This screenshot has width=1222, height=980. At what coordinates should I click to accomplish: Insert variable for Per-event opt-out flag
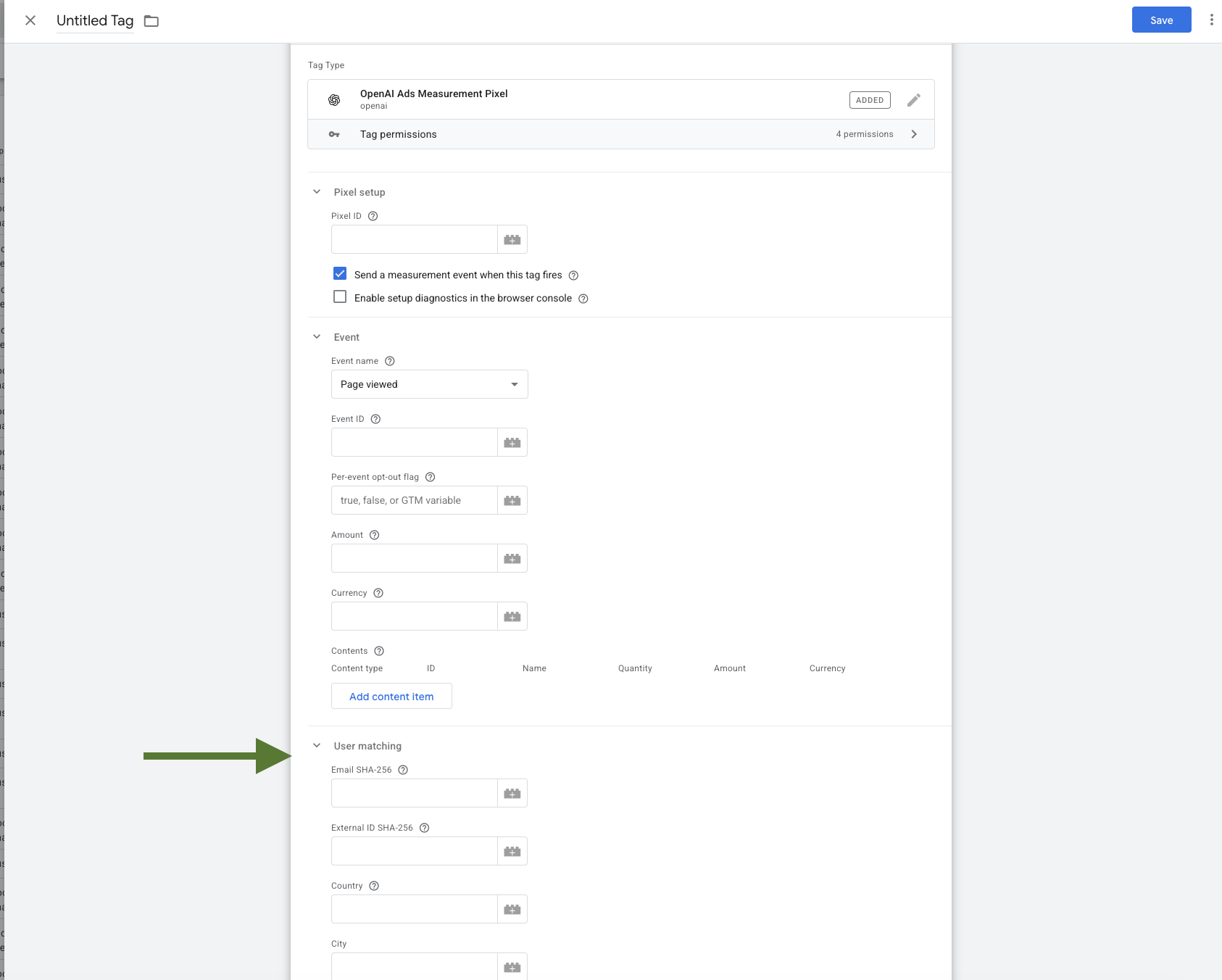coord(512,500)
